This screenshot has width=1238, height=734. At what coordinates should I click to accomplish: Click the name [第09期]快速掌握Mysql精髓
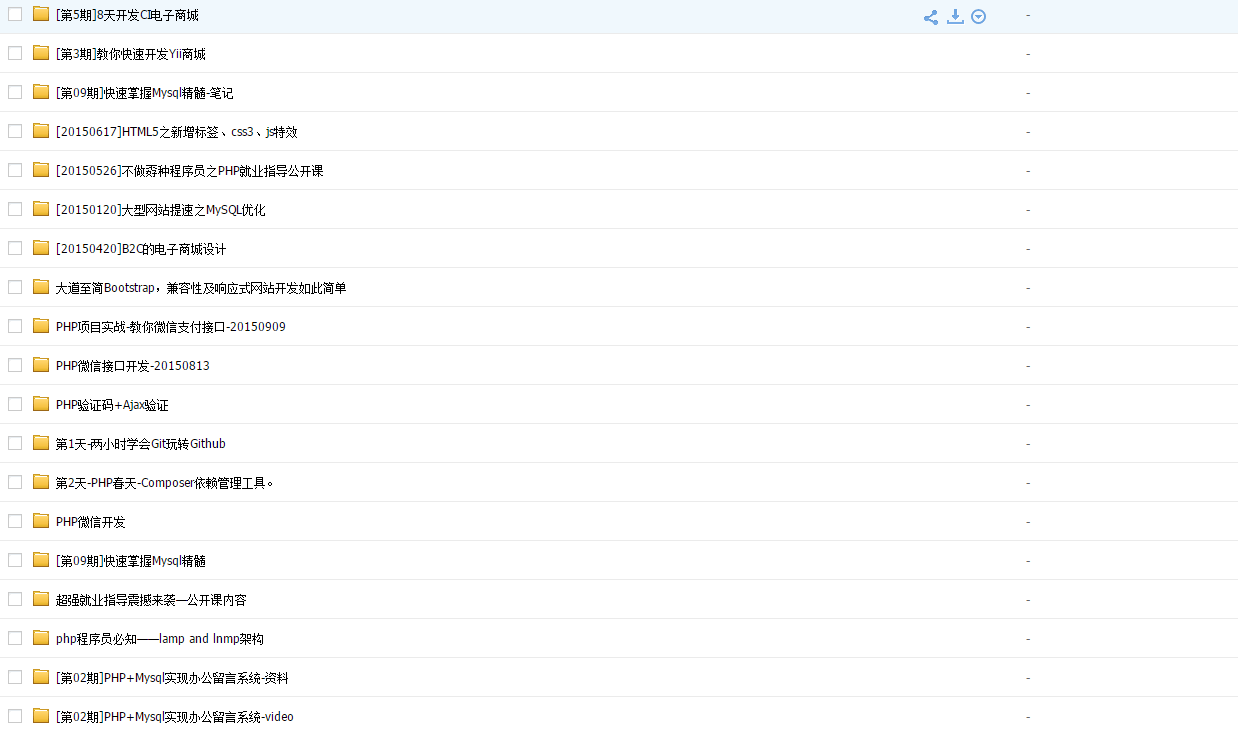tap(130, 561)
